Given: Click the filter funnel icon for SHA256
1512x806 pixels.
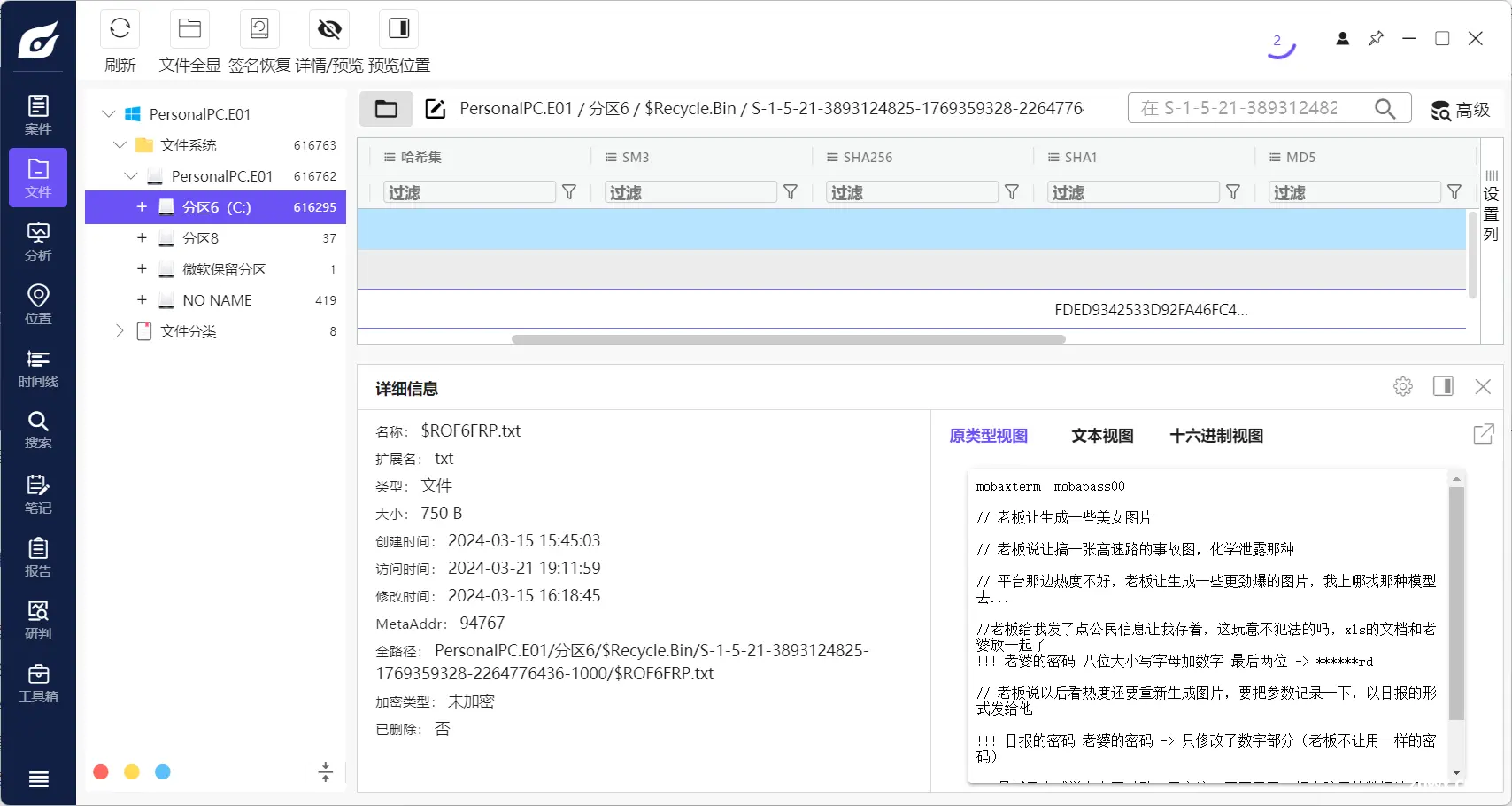Looking at the screenshot, I should click(1012, 192).
